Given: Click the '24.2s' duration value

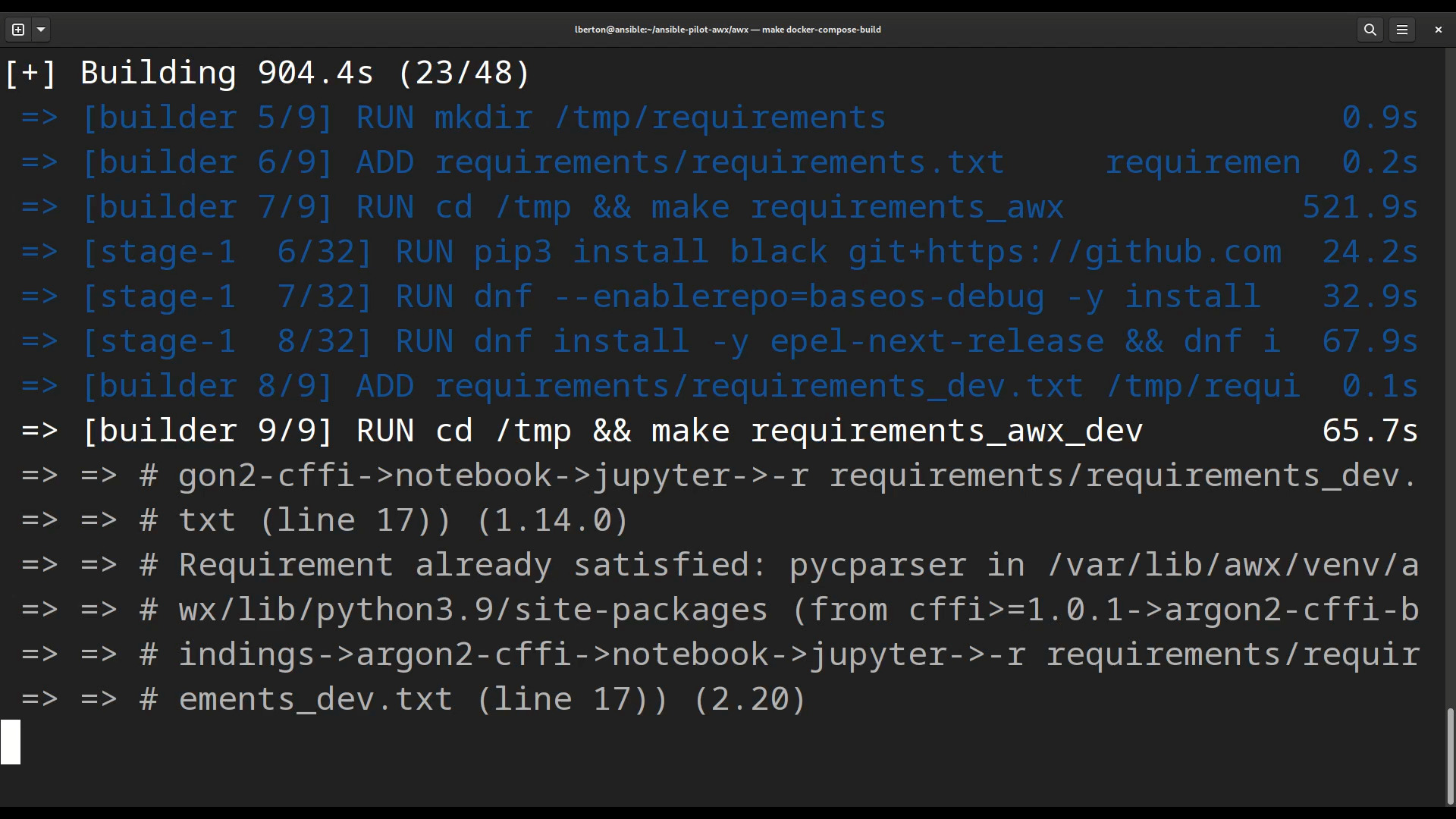Looking at the screenshot, I should click(1370, 252).
